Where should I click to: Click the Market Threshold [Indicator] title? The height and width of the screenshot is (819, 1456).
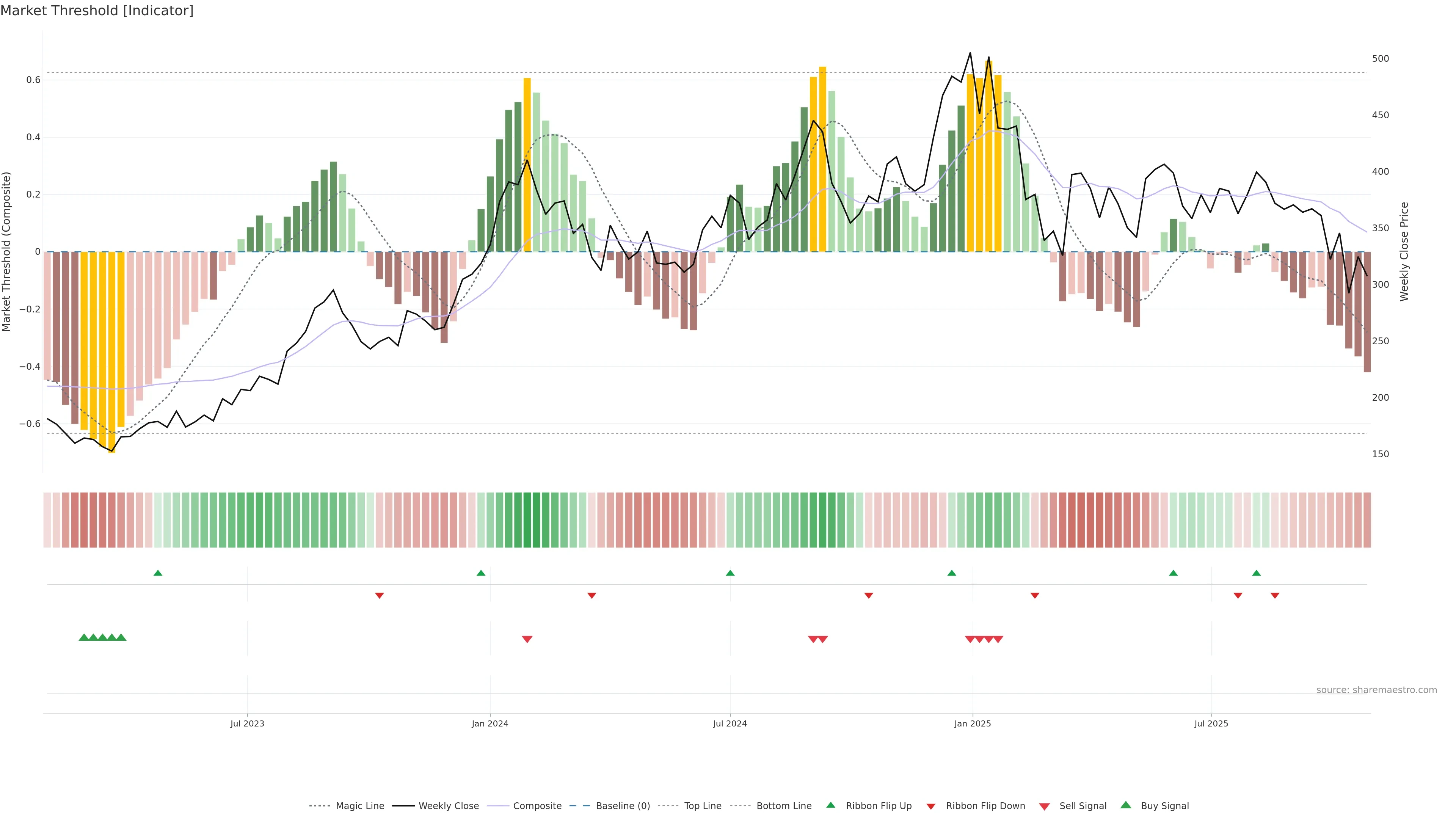pyautogui.click(x=97, y=11)
